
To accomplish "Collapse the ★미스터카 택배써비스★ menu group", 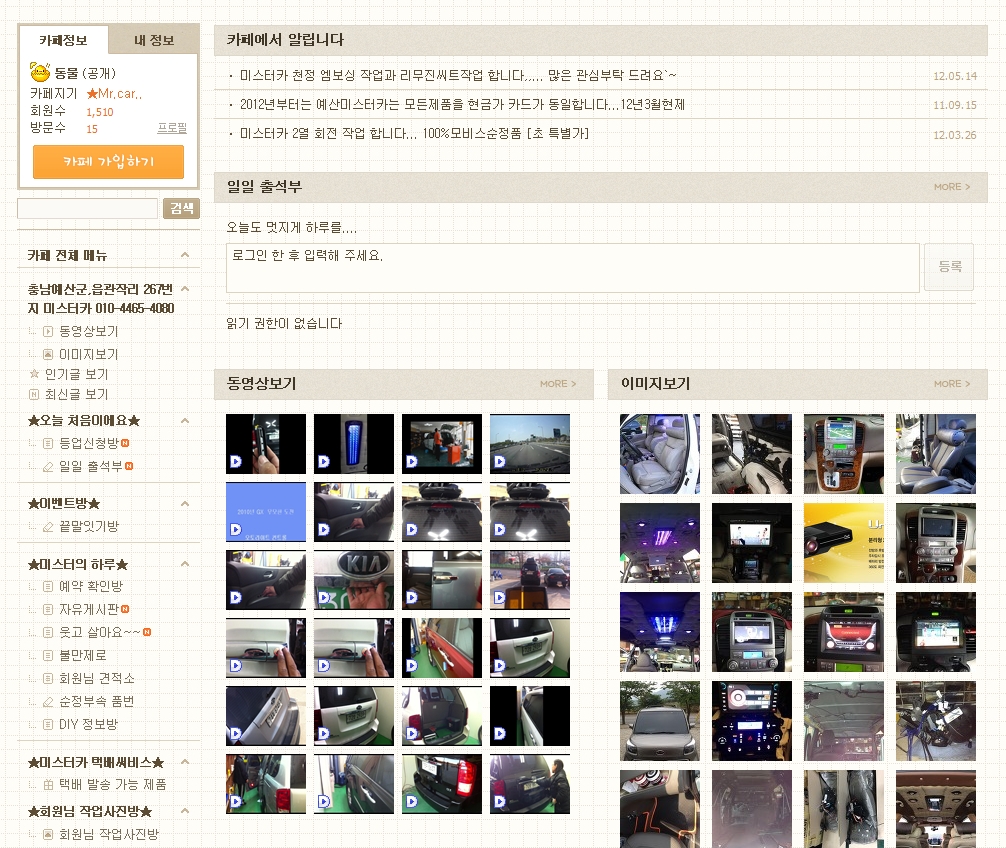I will 185,762.
